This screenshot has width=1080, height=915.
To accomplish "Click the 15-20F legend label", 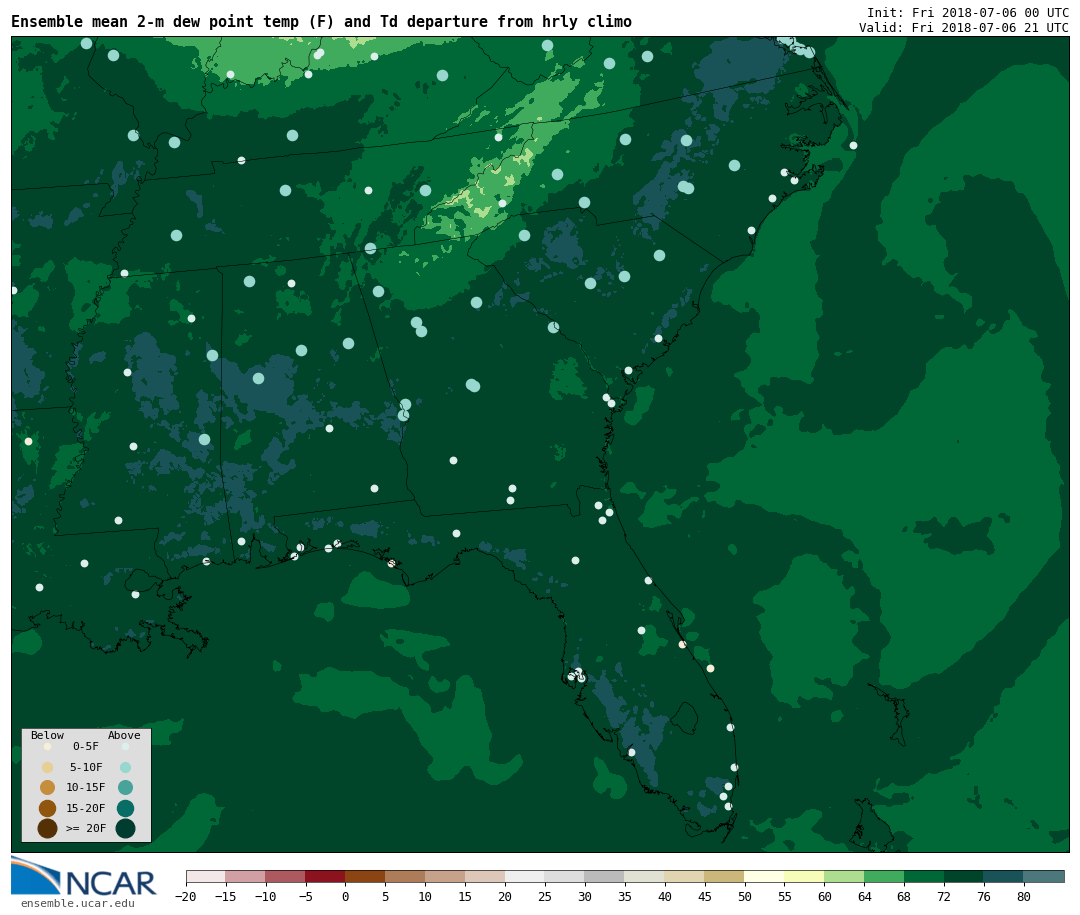I will pos(86,808).
